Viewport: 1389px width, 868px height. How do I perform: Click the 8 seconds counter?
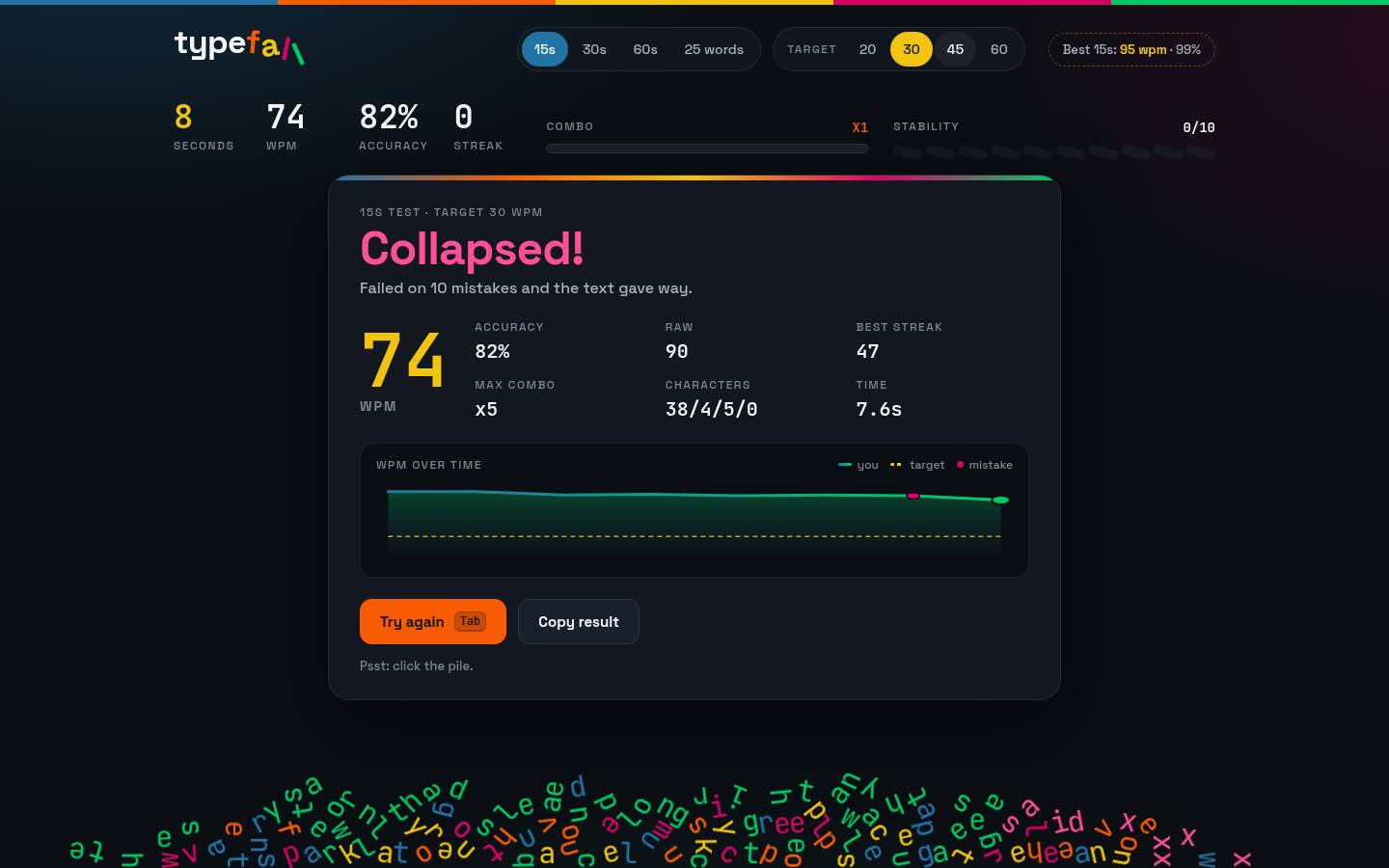point(183,118)
